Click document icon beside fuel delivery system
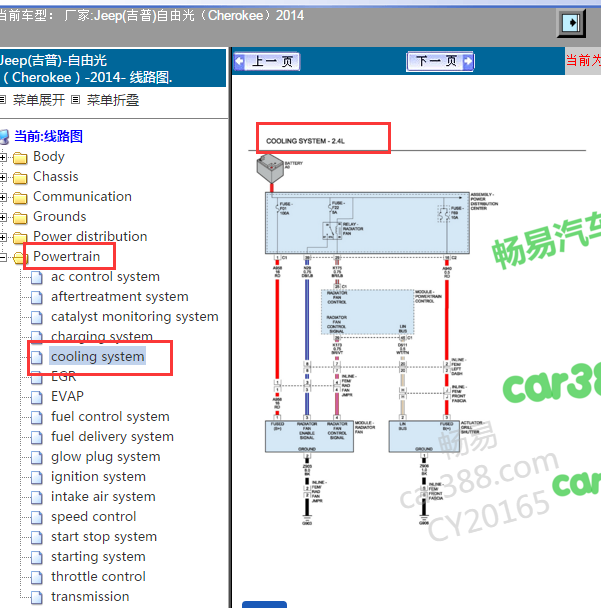This screenshot has height=608, width=601. [37, 438]
